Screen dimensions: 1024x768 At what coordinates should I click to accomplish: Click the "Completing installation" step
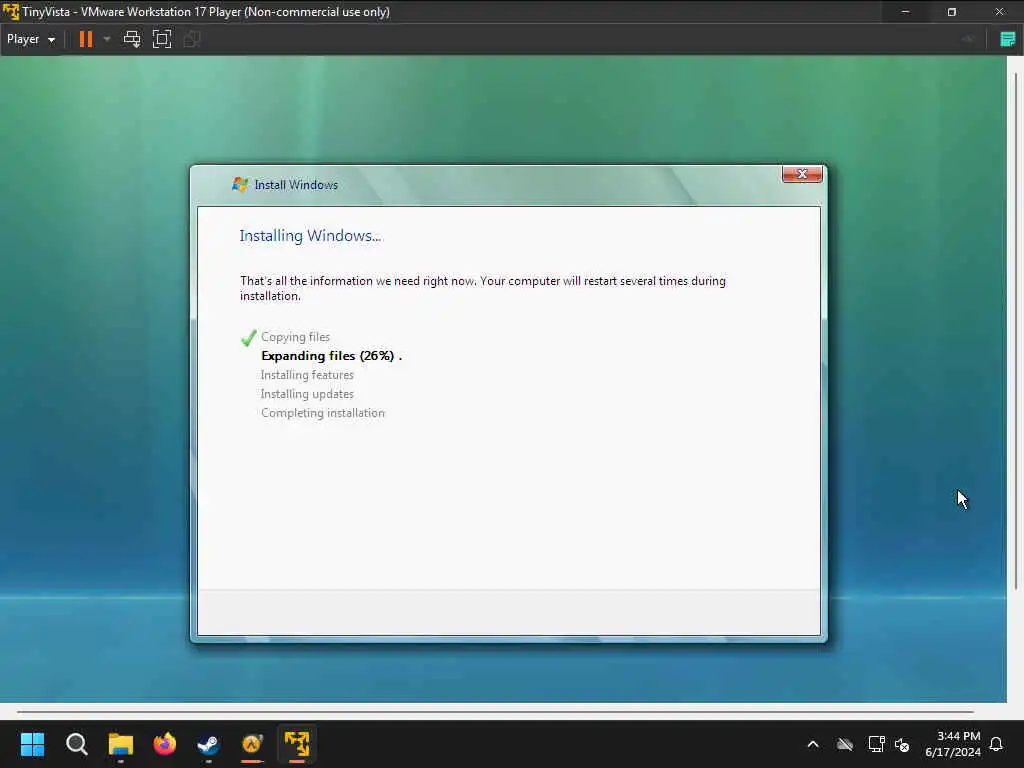(x=323, y=413)
